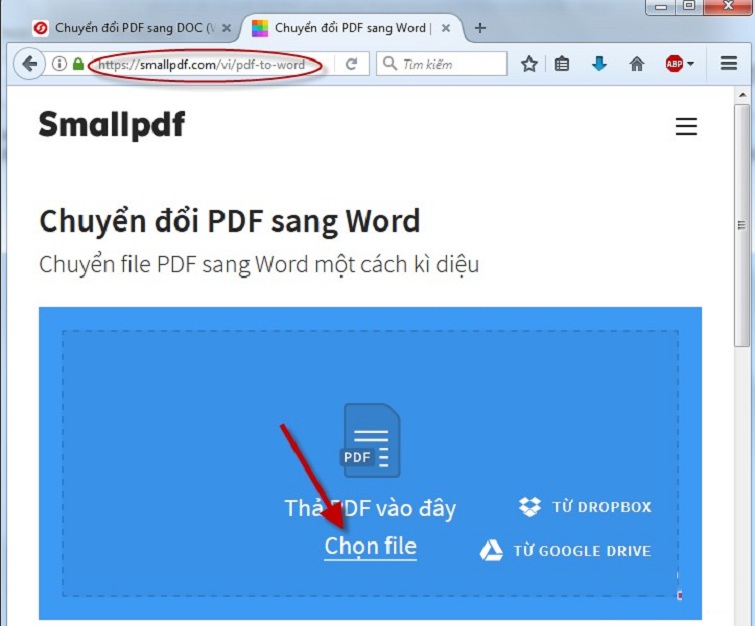The width and height of the screenshot is (755, 626).
Task: Close the 'Chuyển đổi PDF sang DOC' tab
Action: tap(225, 28)
